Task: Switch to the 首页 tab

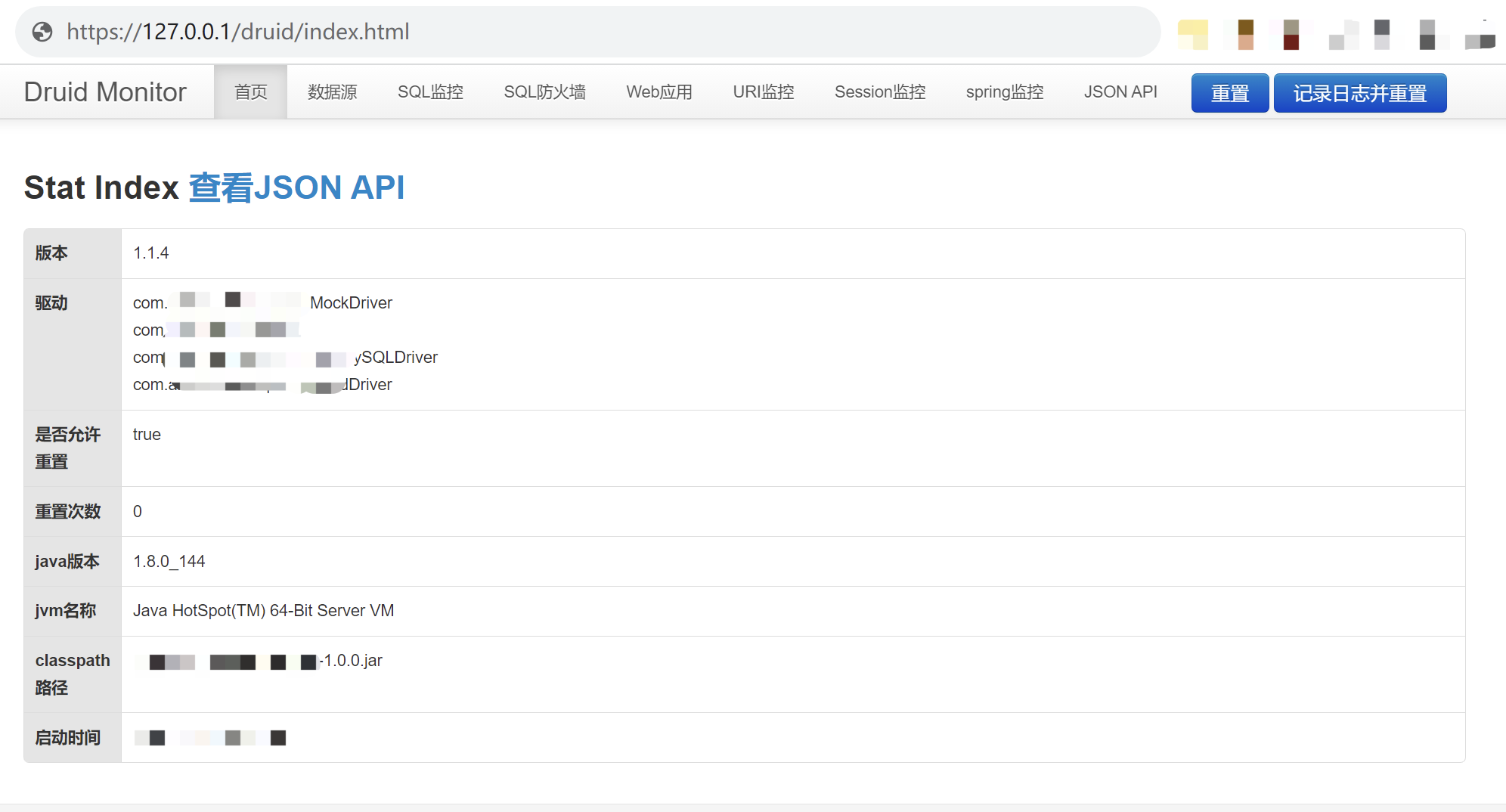Action: pos(250,92)
